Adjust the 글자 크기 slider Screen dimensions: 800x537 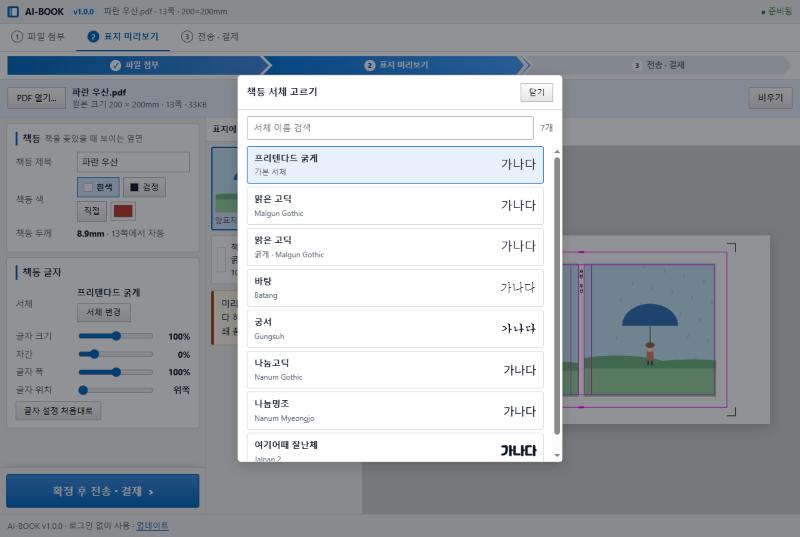click(x=116, y=336)
